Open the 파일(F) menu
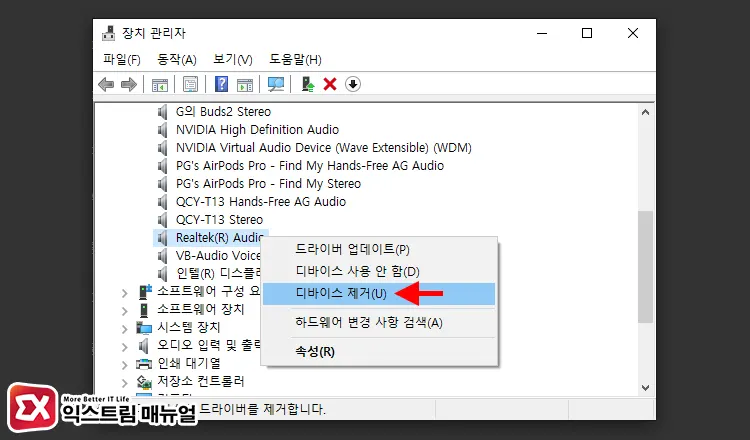 click(x=121, y=59)
